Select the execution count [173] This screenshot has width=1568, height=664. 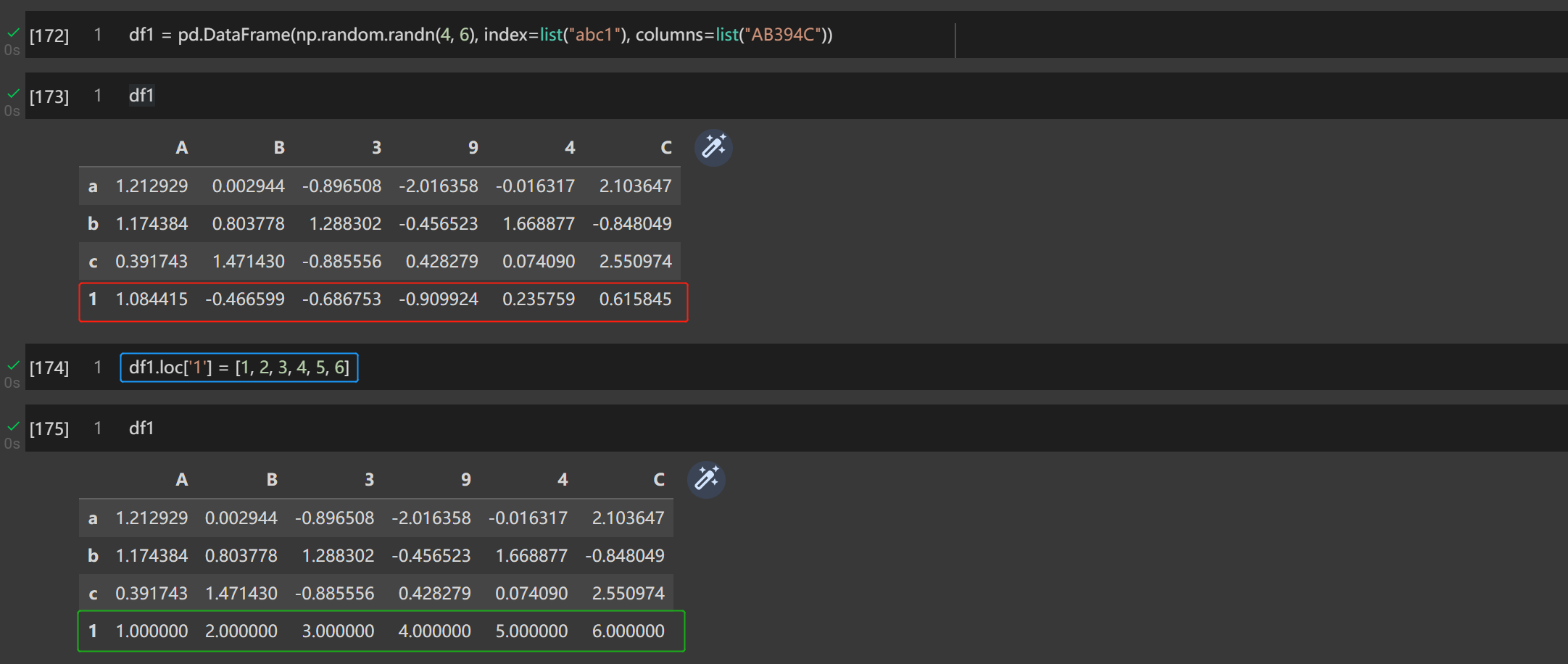pyautogui.click(x=49, y=96)
